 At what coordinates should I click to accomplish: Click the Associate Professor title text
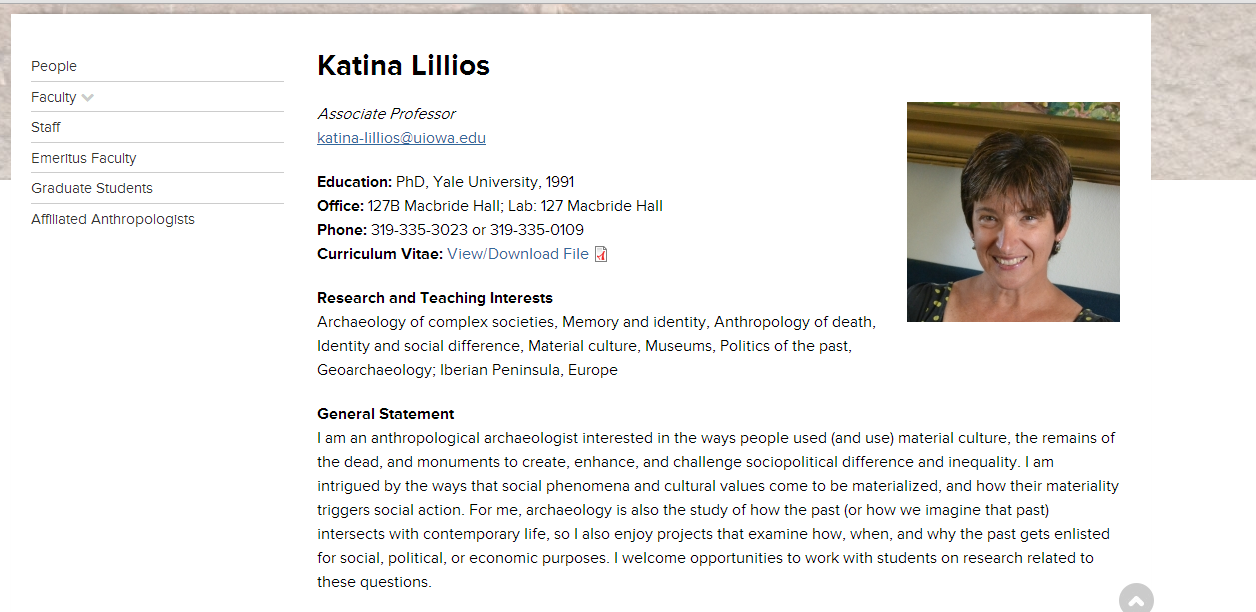(386, 114)
